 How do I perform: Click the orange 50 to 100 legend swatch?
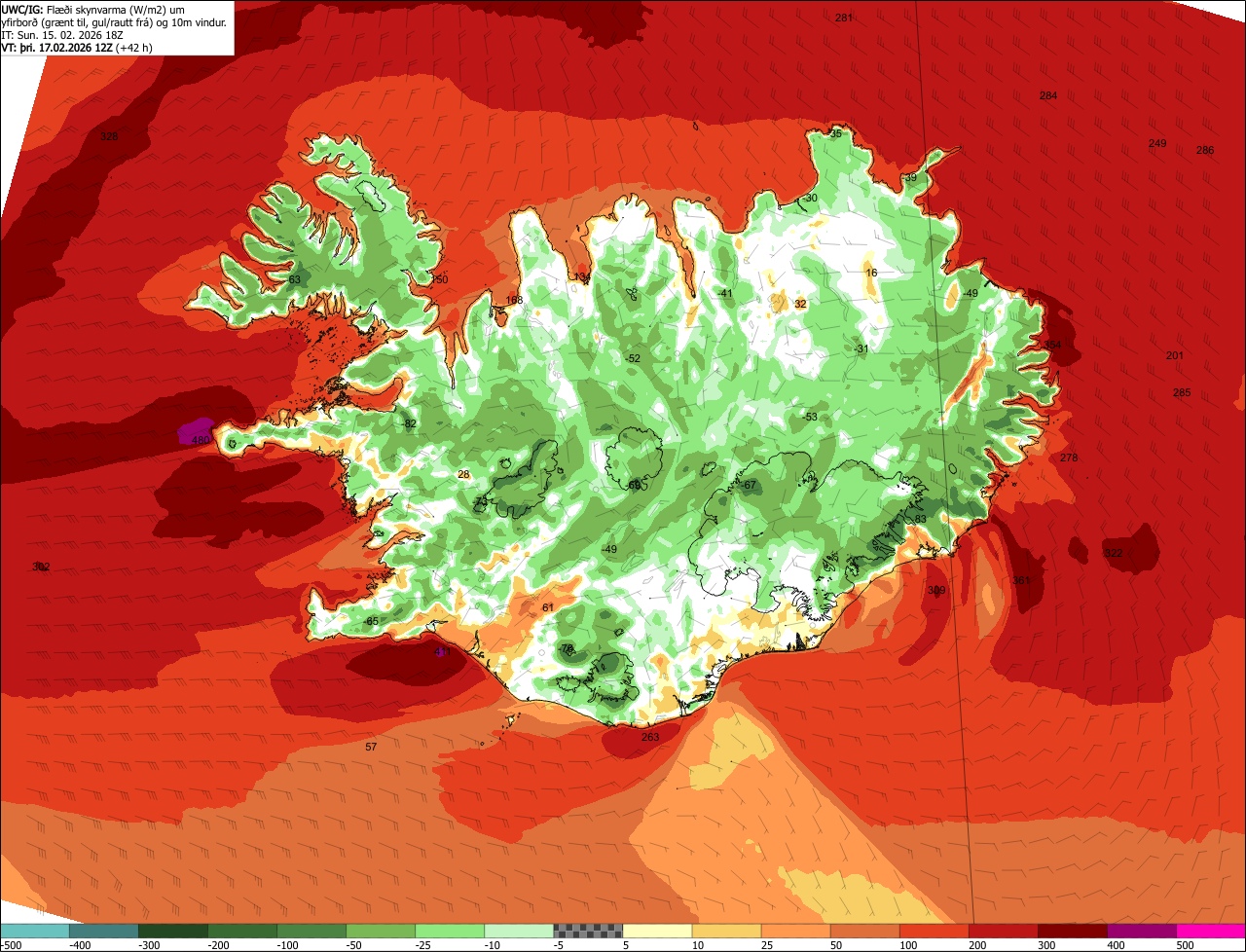point(864,931)
